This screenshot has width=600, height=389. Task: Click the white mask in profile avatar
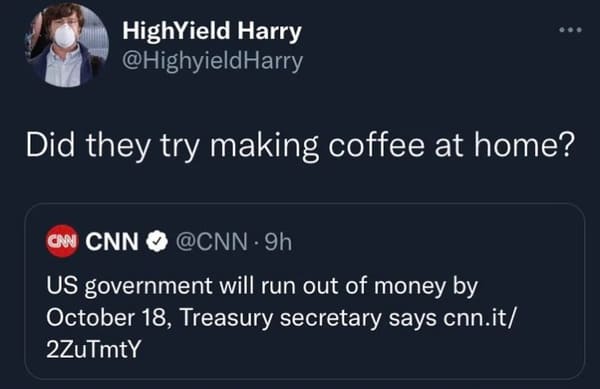(65, 36)
